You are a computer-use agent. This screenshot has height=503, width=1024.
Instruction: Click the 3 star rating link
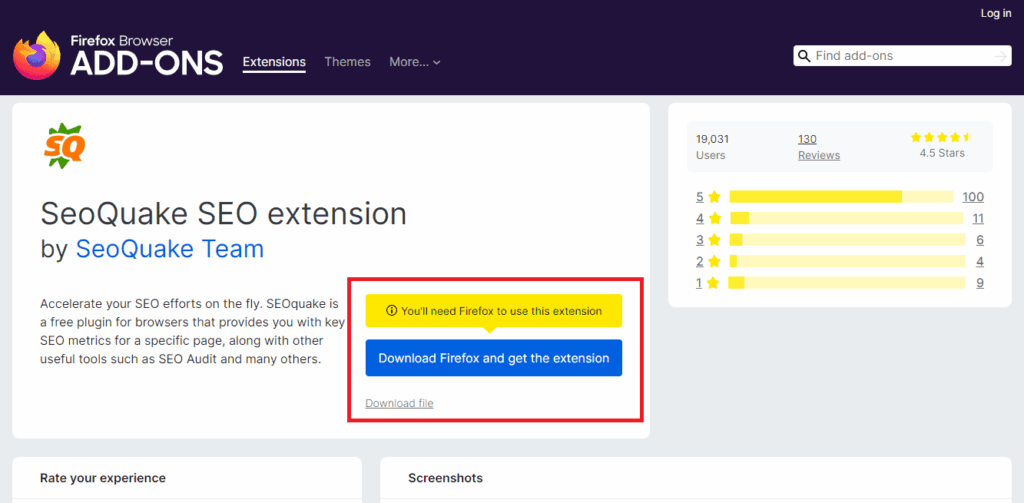[708, 240]
